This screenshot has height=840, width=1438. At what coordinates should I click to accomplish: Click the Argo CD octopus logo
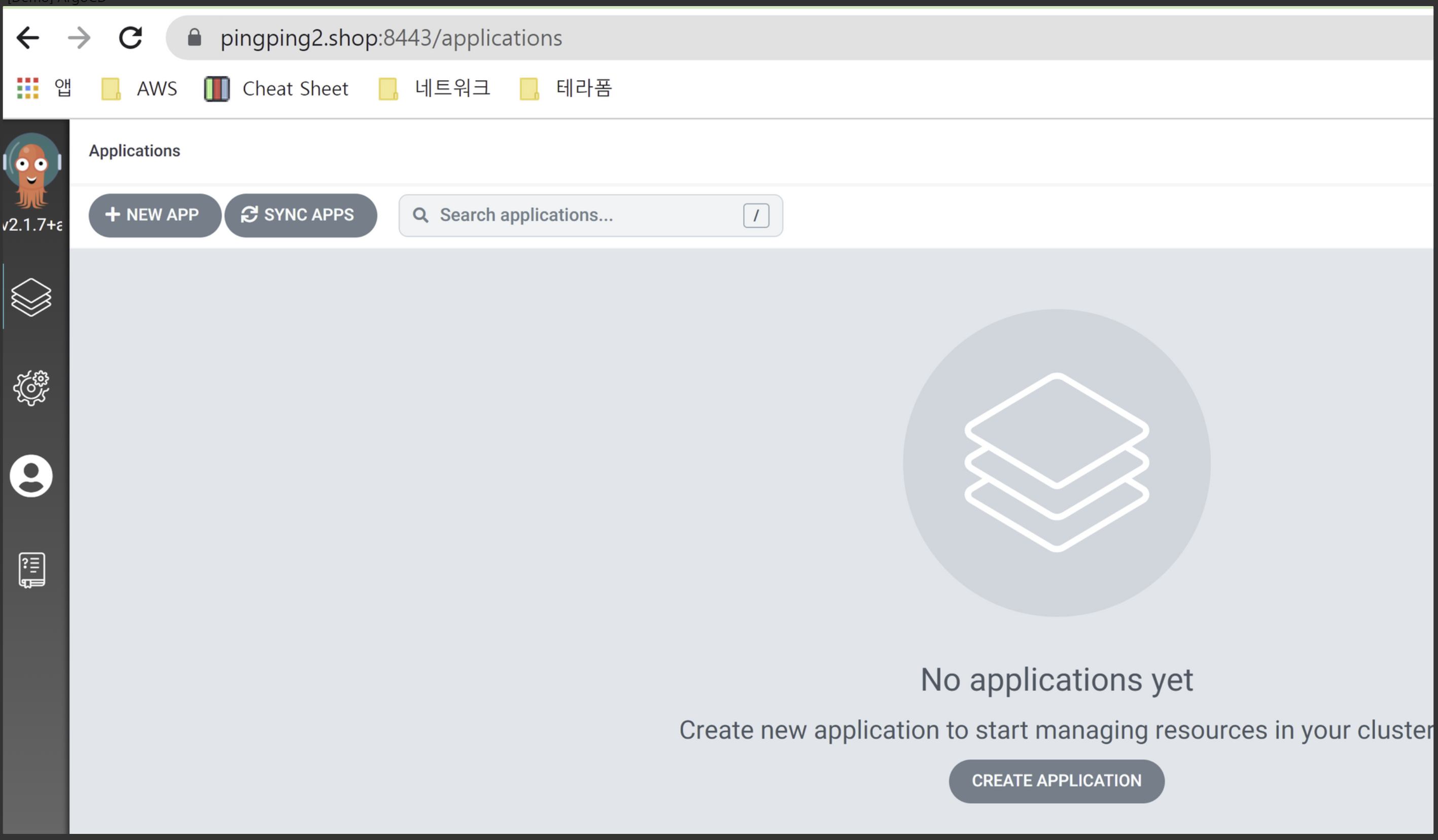click(32, 169)
